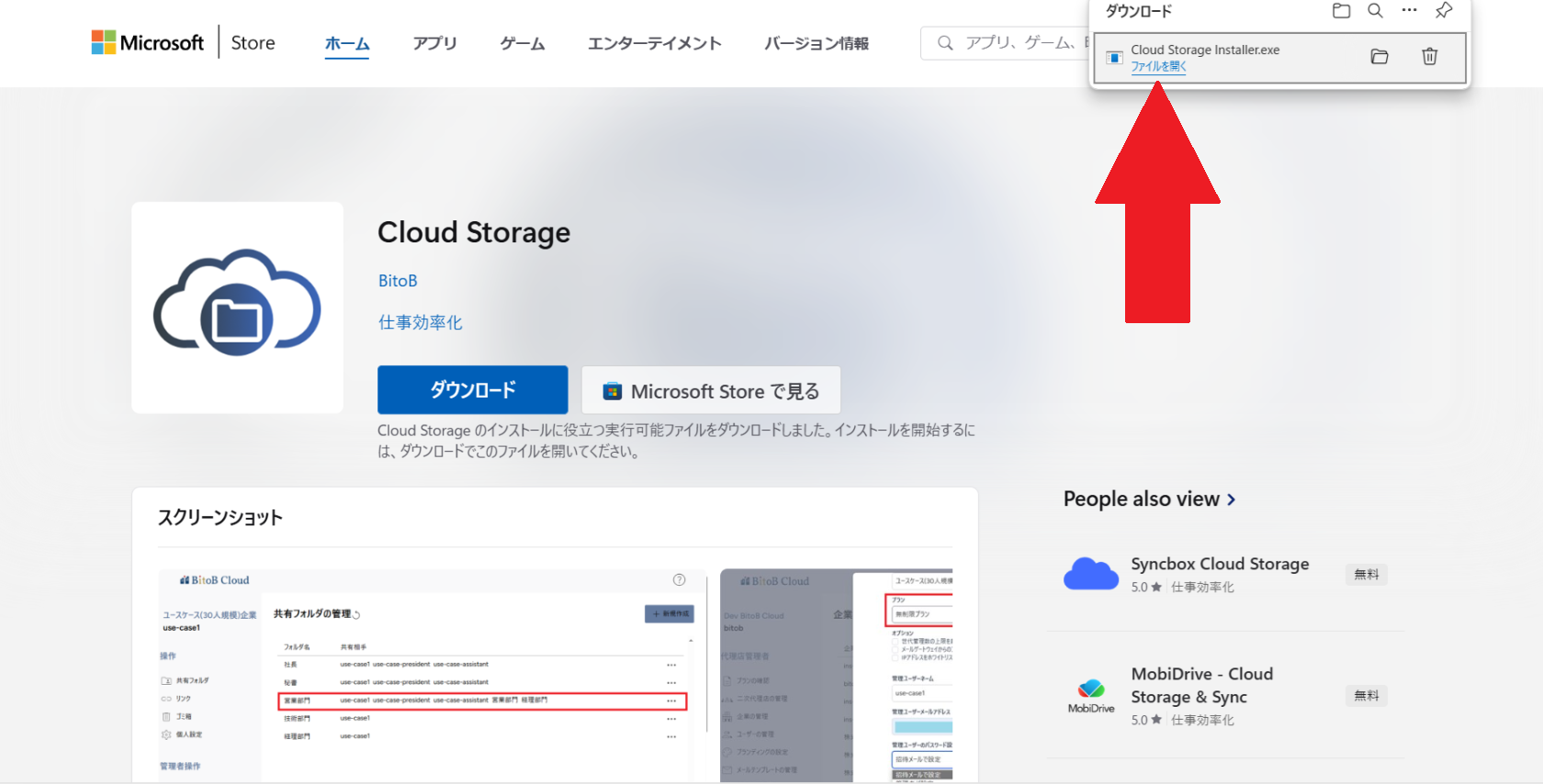This screenshot has height=784, width=1543.
Task: Click the search magnifier icon in search box
Action: [x=945, y=43]
